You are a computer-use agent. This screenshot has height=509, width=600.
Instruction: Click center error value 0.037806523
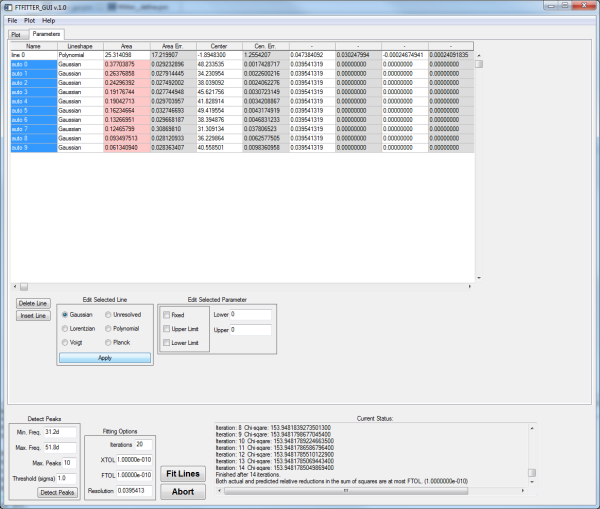coord(266,129)
